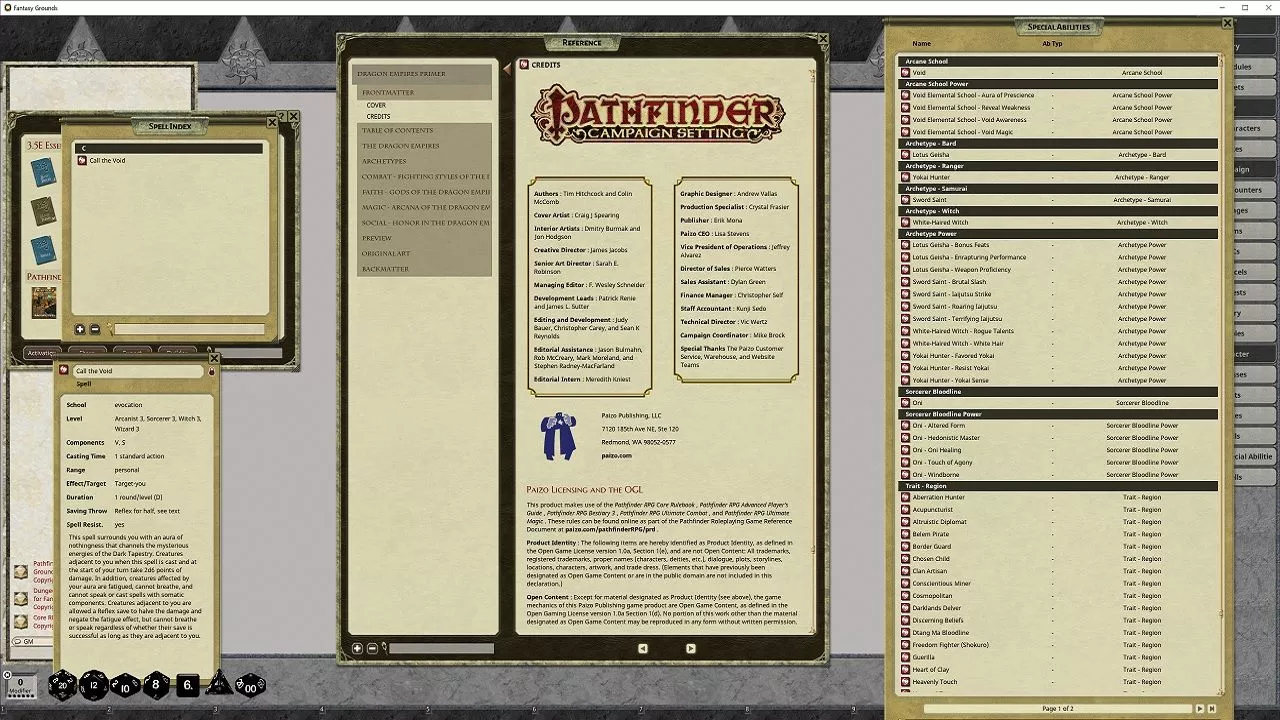This screenshot has width=1280, height=720.
Task: Roll the d6 die
Action: [188, 686]
